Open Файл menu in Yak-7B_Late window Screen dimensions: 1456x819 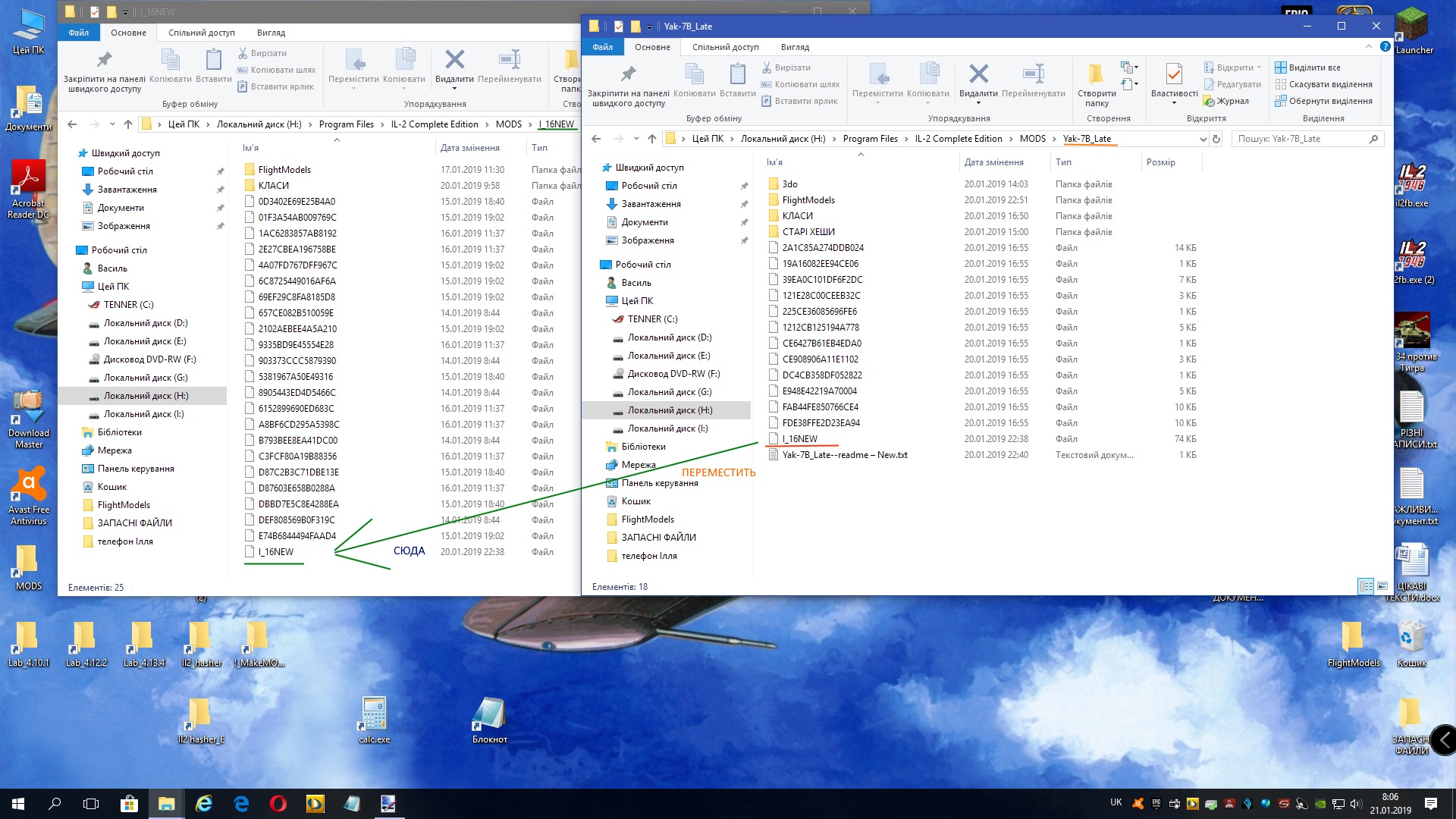(603, 47)
